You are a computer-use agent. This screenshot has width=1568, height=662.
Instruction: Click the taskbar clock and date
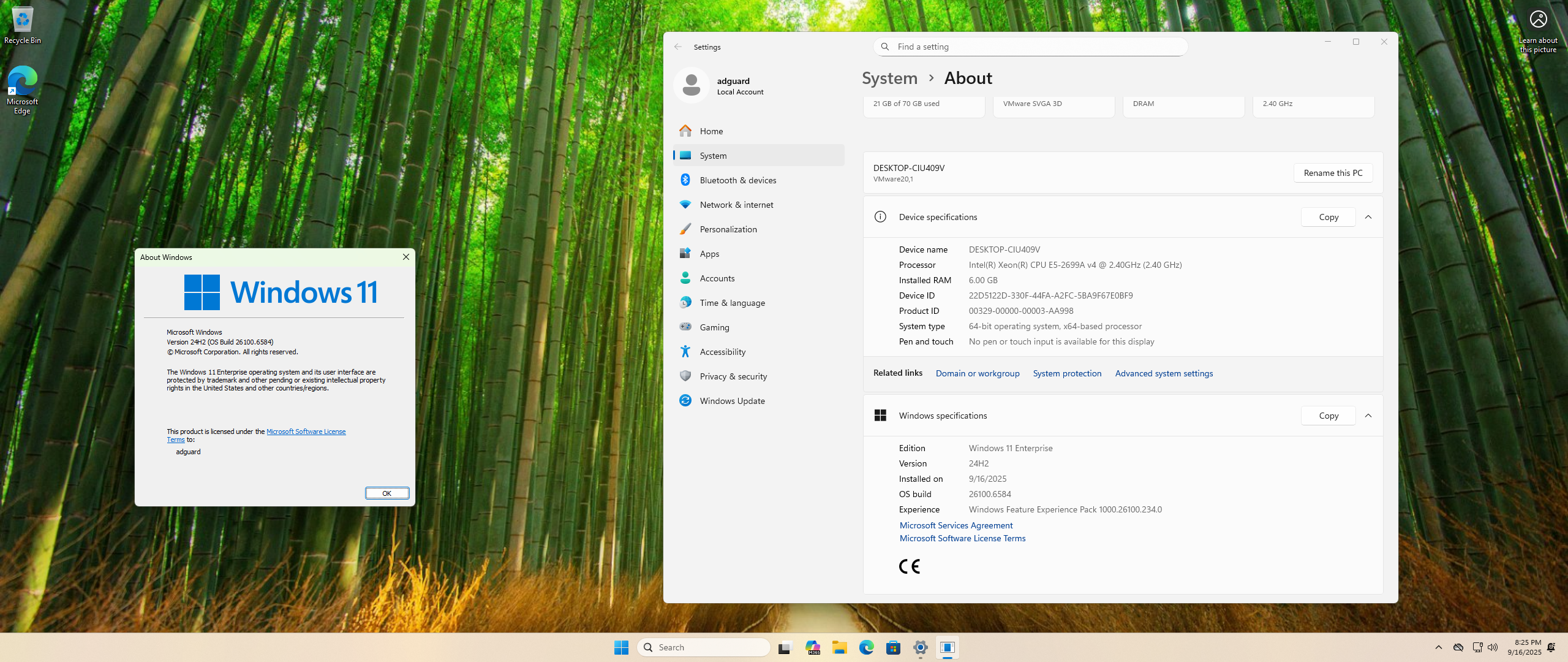[1524, 647]
